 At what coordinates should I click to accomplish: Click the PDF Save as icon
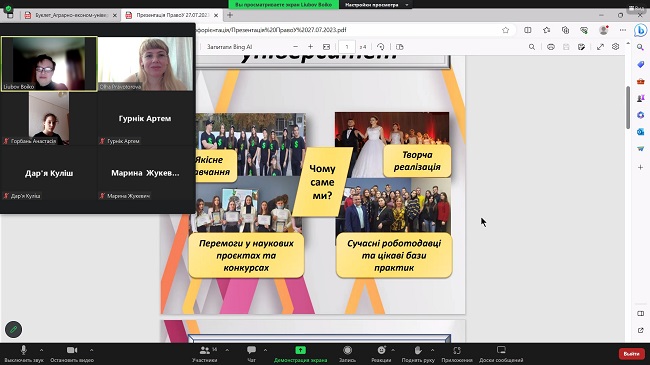click(582, 47)
